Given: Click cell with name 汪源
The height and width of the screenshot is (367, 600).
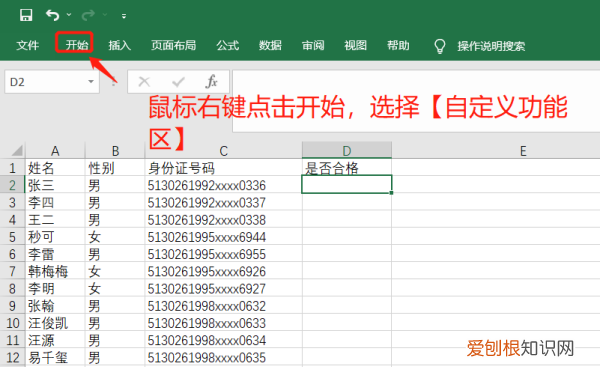Looking at the screenshot, I should pyautogui.click(x=55, y=340).
